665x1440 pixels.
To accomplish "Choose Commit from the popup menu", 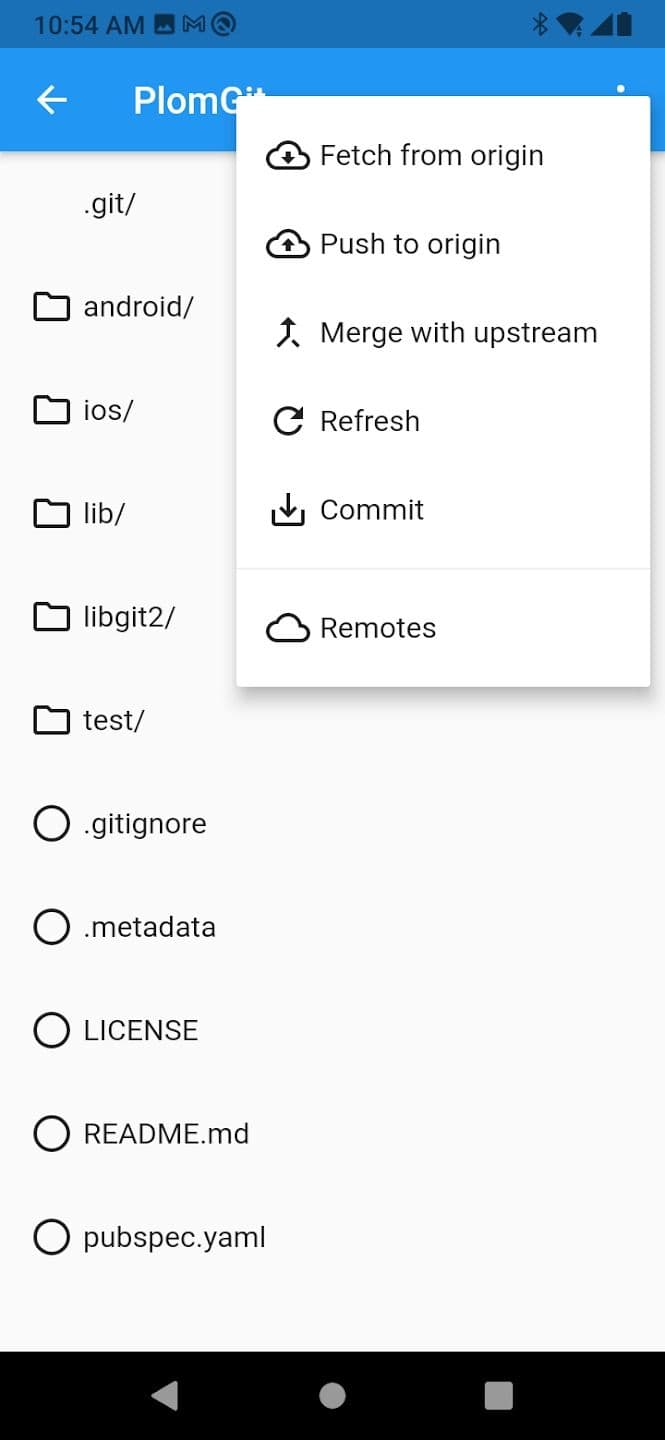I will (x=371, y=509).
